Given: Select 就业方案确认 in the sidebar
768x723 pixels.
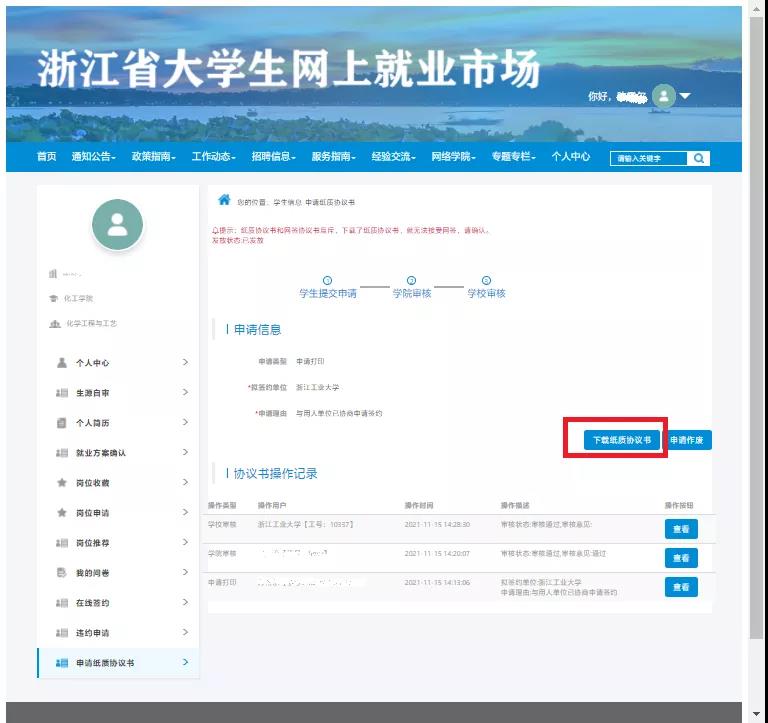Looking at the screenshot, I should coord(101,453).
